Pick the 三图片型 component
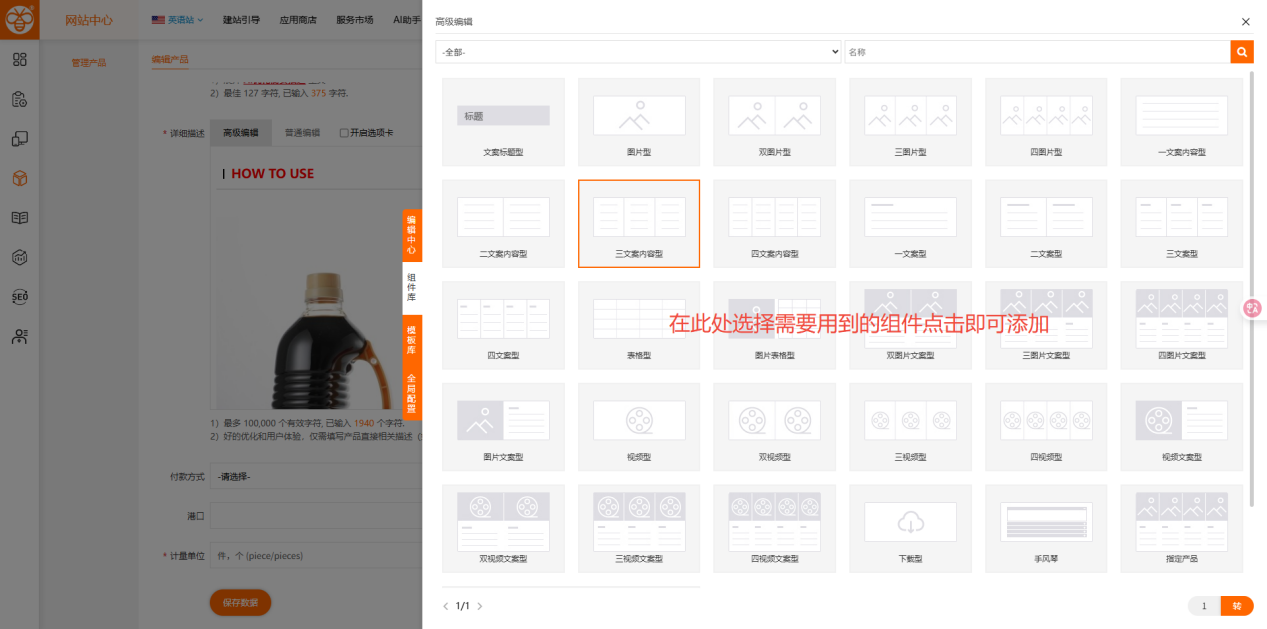Viewport: 1267px width, 629px height. click(x=910, y=122)
